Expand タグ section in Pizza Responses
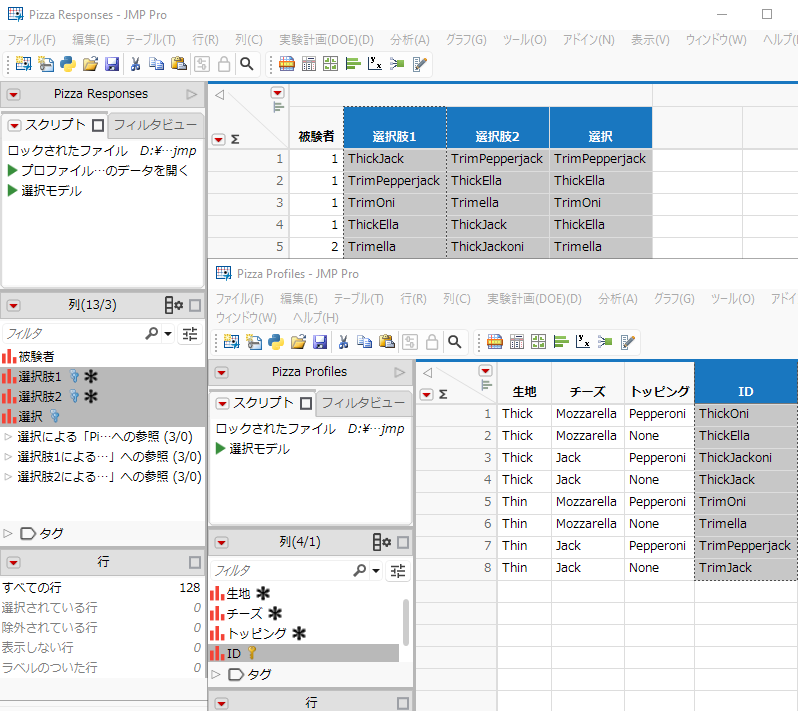The height and width of the screenshot is (711, 798). coord(8,533)
